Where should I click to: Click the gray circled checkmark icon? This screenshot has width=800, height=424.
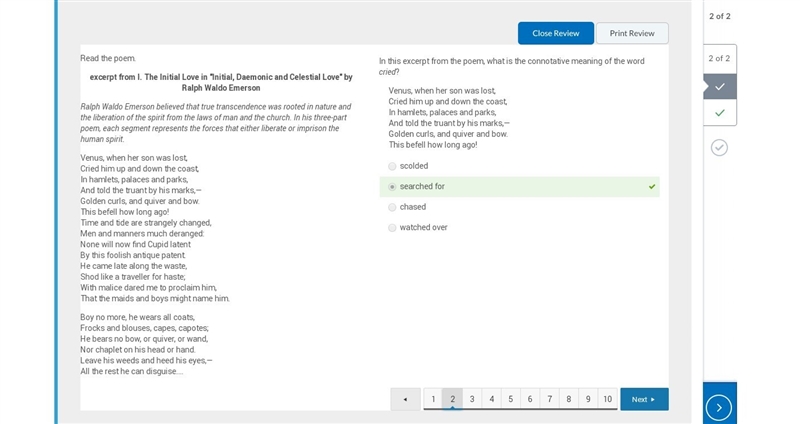coord(719,148)
